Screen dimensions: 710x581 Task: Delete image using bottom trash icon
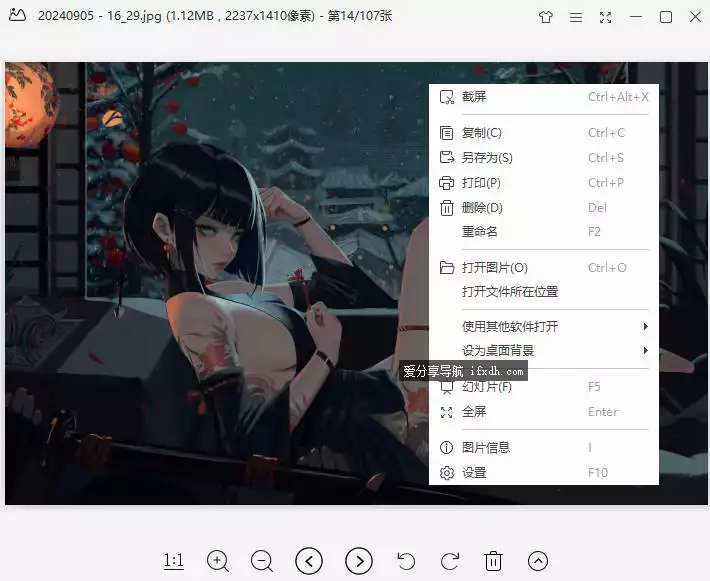pyautogui.click(x=493, y=561)
